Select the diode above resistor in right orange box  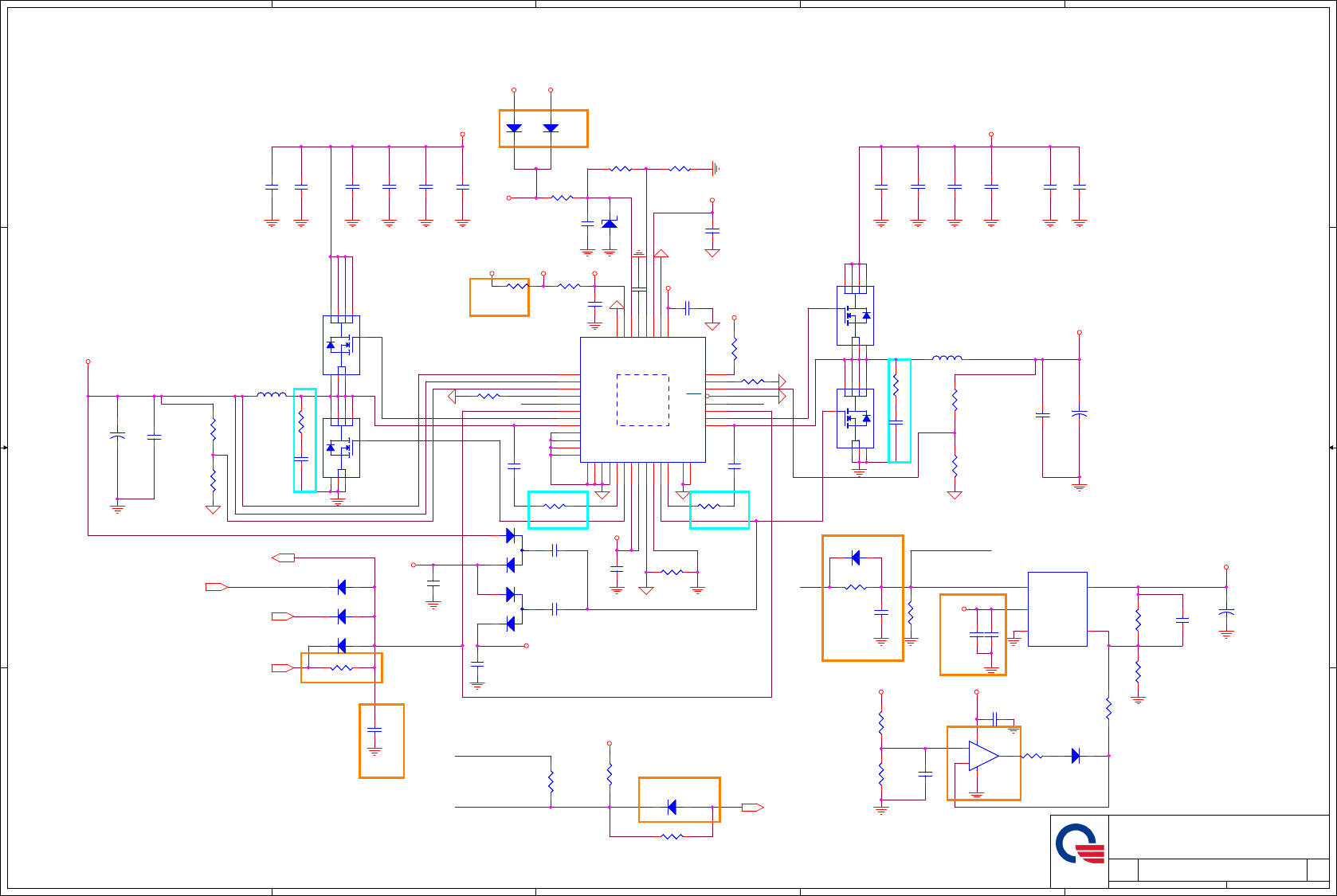point(856,558)
